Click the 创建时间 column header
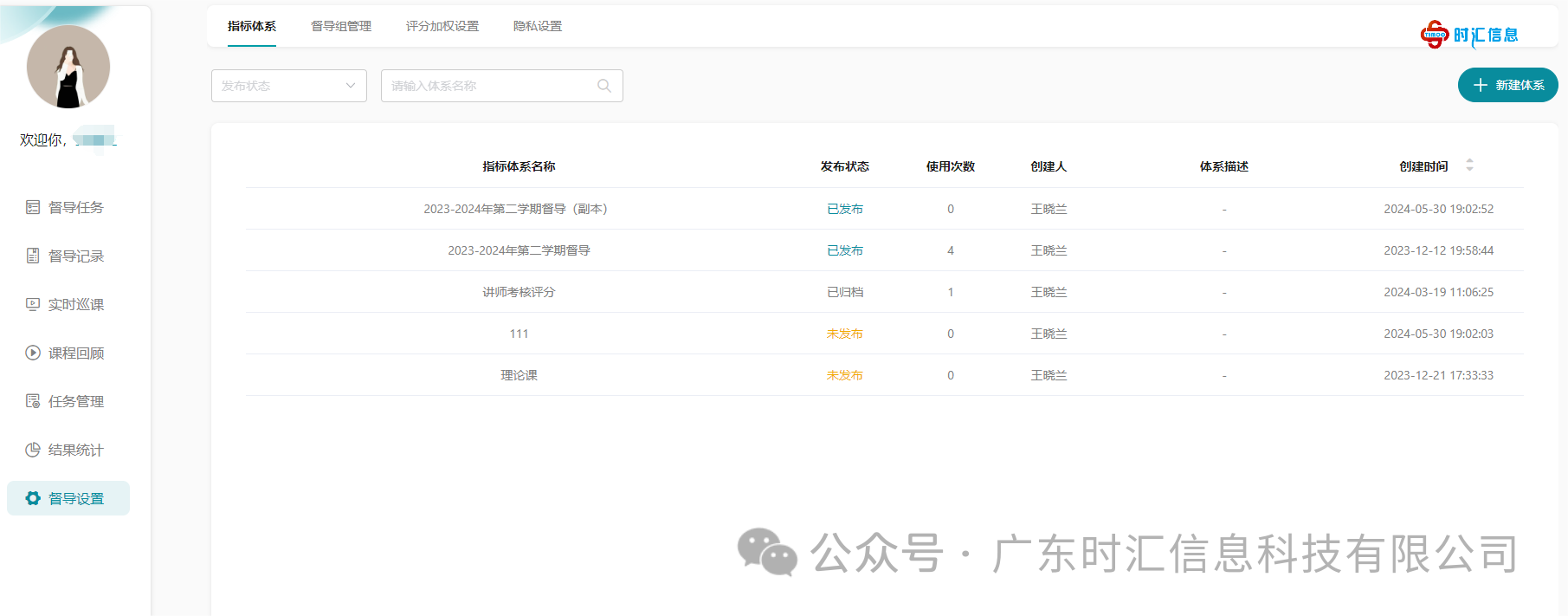Image resolution: width=1568 pixels, height=616 pixels. pyautogui.click(x=1423, y=166)
